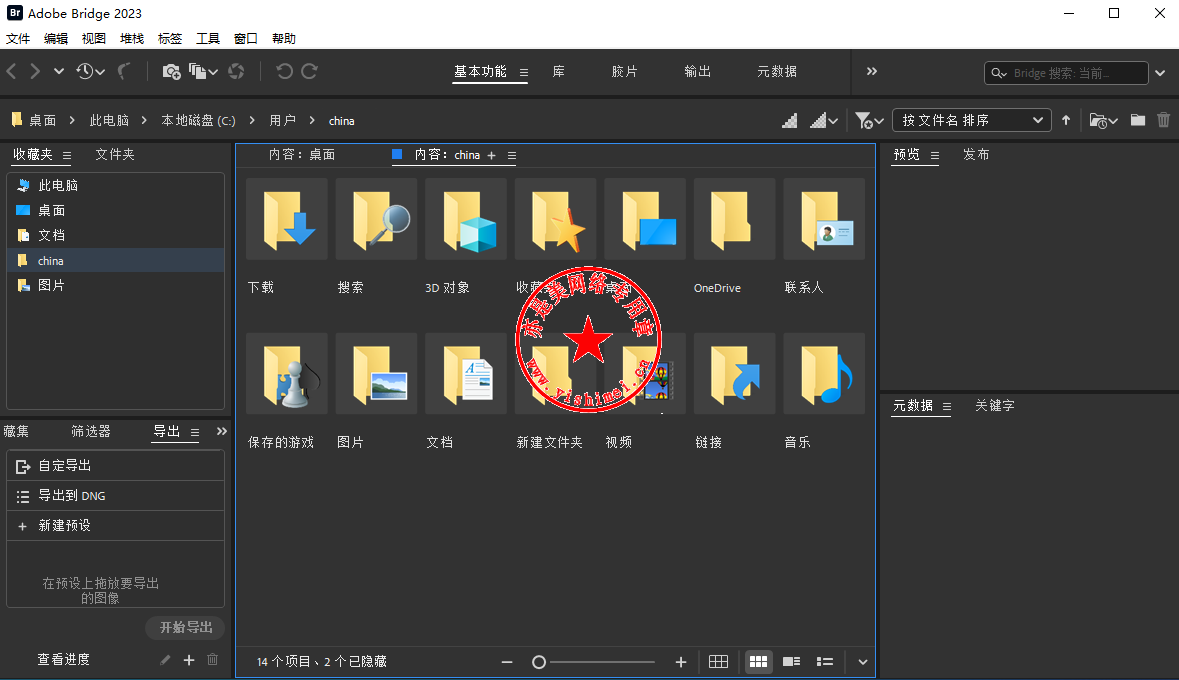This screenshot has height=680, width=1179.
Task: Click 新建预设
Action: (116, 526)
